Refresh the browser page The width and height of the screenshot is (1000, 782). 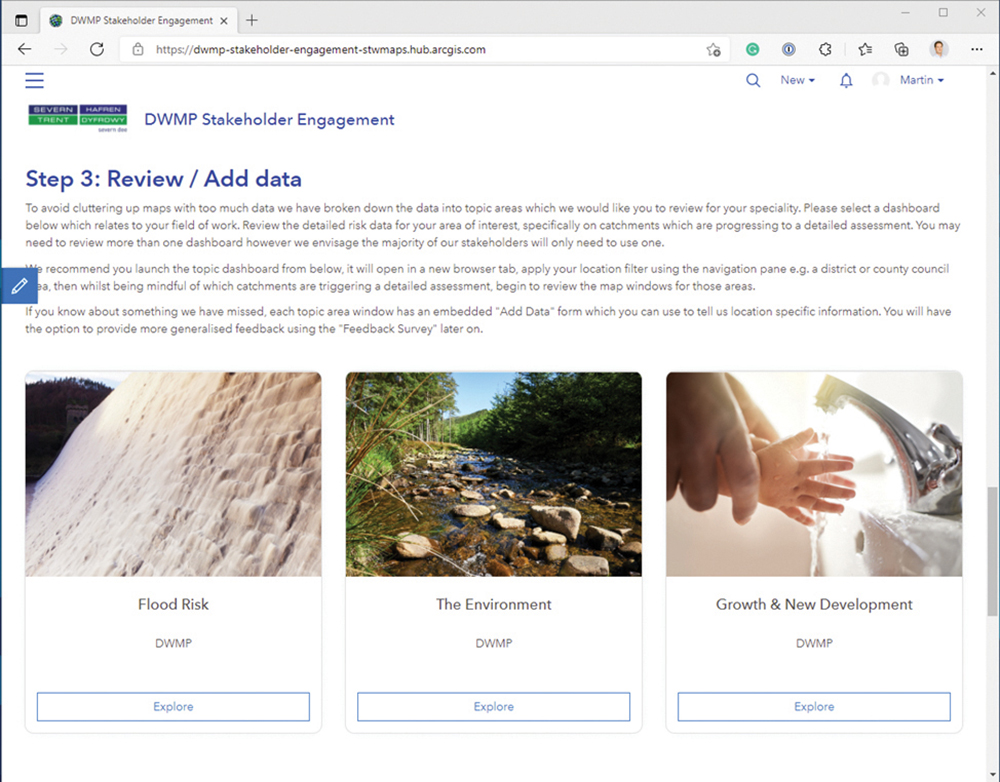[97, 49]
